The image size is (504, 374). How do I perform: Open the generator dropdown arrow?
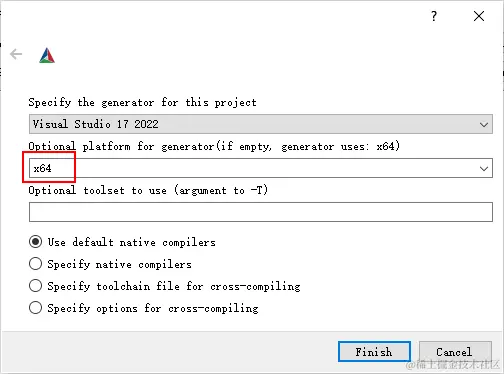[x=484, y=125]
